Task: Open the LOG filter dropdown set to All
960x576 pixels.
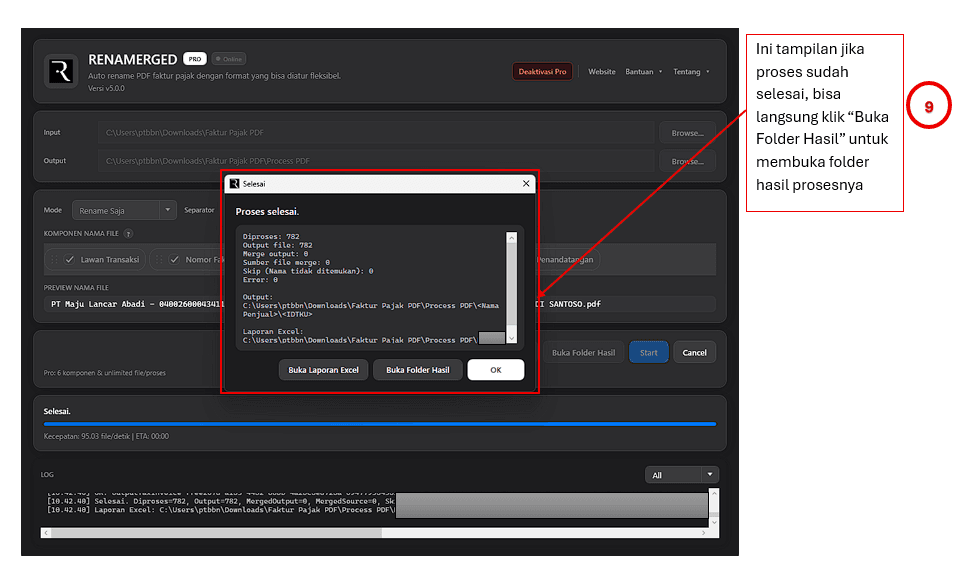Action: pyautogui.click(x=681, y=475)
